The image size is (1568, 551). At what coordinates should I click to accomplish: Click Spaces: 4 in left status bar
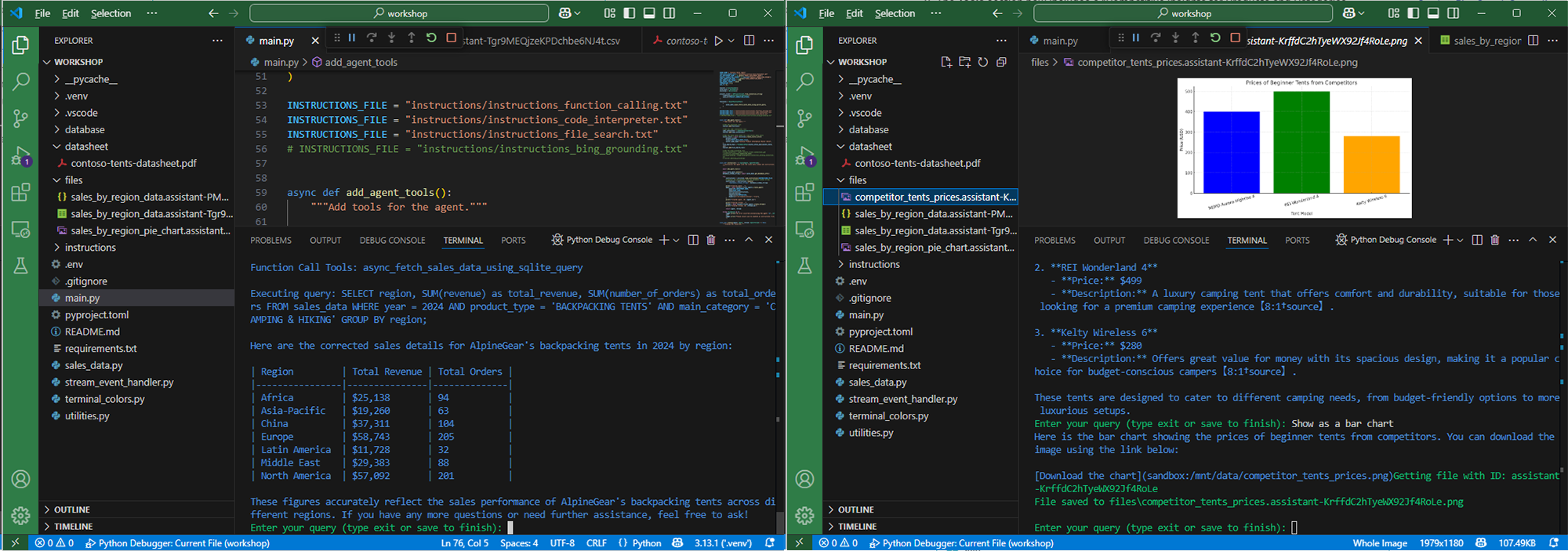[x=519, y=543]
